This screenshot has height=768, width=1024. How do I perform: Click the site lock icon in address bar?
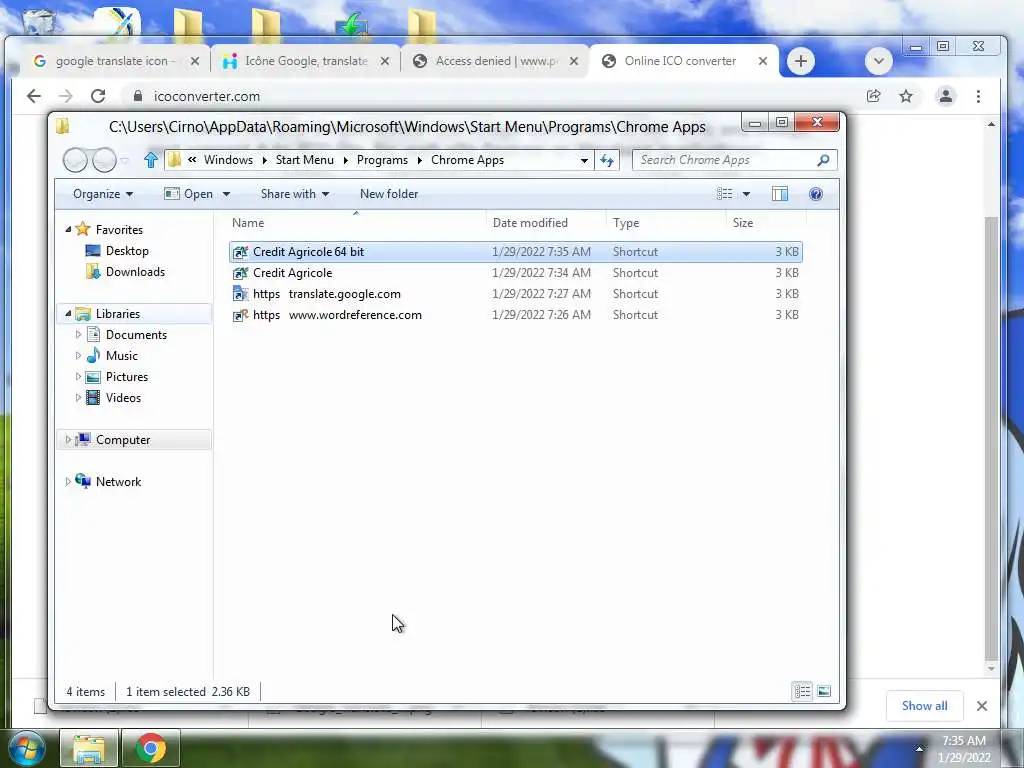coord(137,96)
